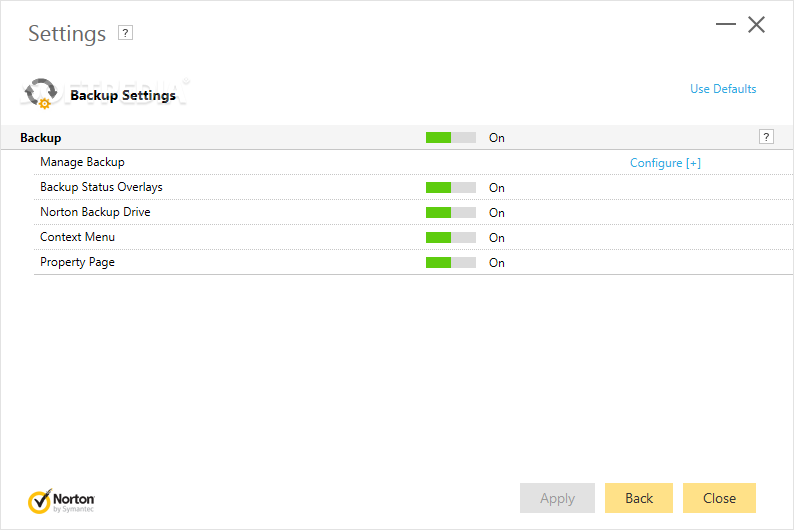The width and height of the screenshot is (794, 530).
Task: Minimize the Settings window
Action: point(725,25)
